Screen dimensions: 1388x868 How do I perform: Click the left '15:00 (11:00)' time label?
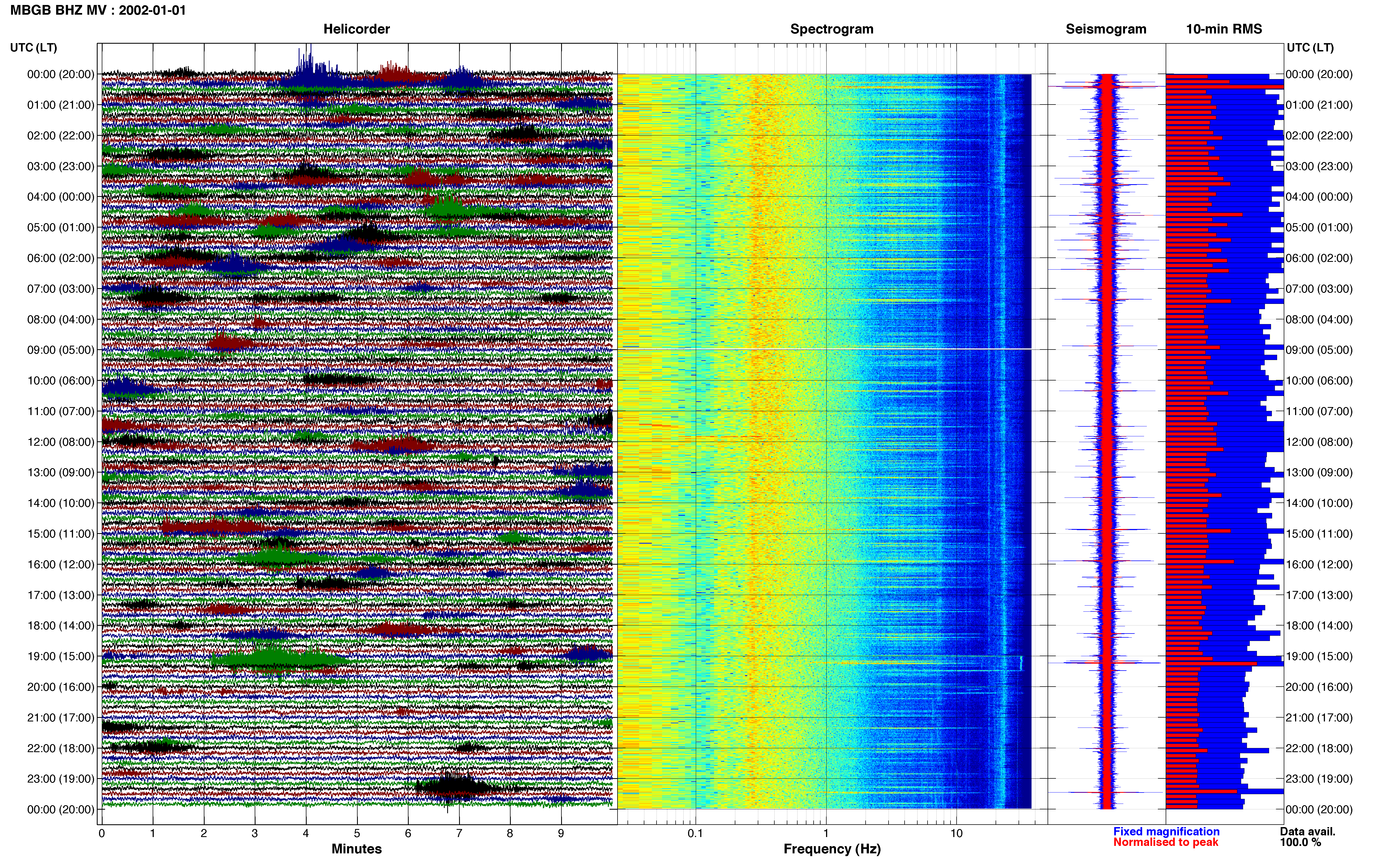tap(60, 534)
